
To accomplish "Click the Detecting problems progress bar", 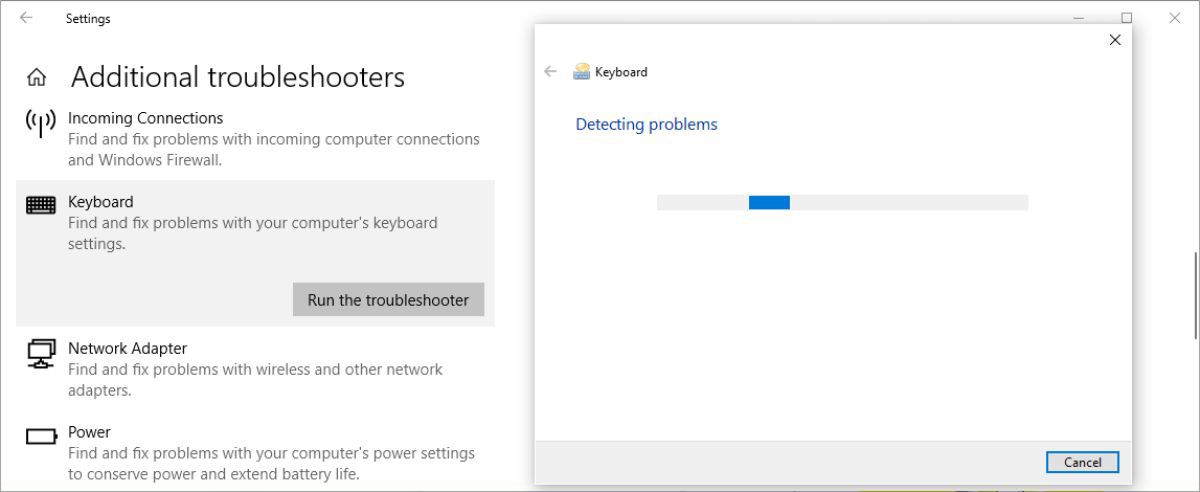I will [842, 202].
